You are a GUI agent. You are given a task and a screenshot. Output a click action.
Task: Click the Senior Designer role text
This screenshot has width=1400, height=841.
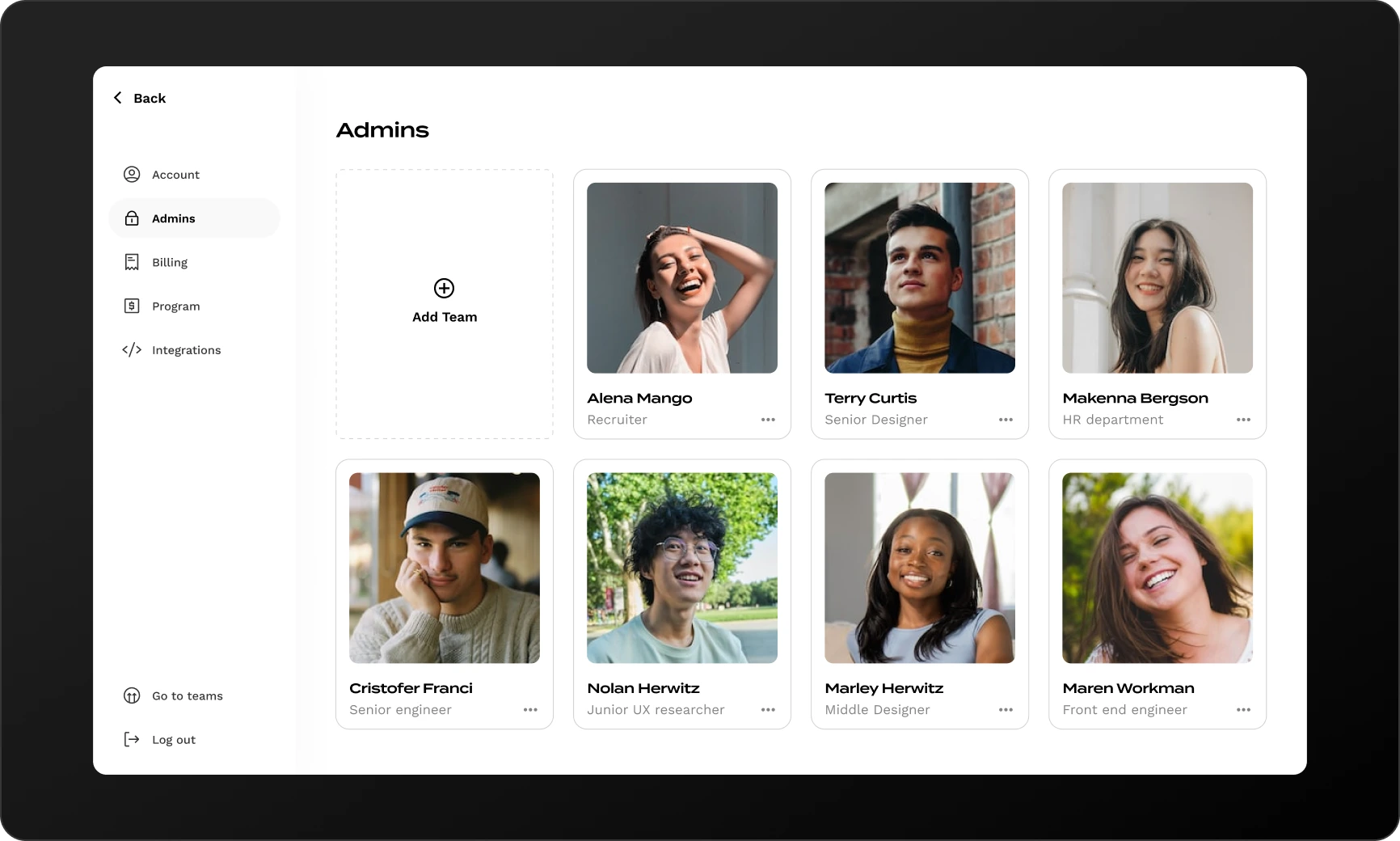[x=876, y=420]
